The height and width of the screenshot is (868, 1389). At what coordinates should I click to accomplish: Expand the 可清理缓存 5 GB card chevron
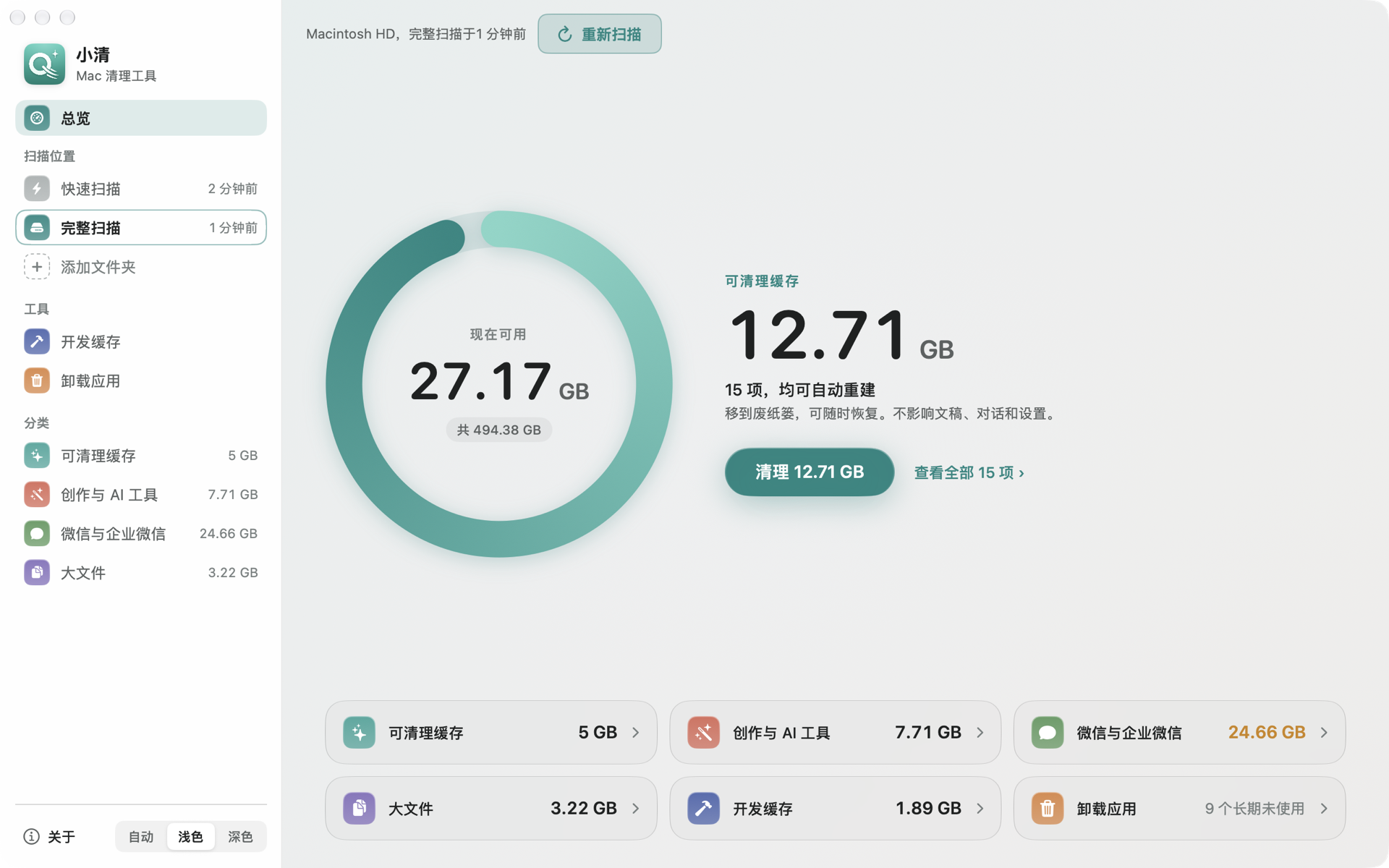(636, 733)
